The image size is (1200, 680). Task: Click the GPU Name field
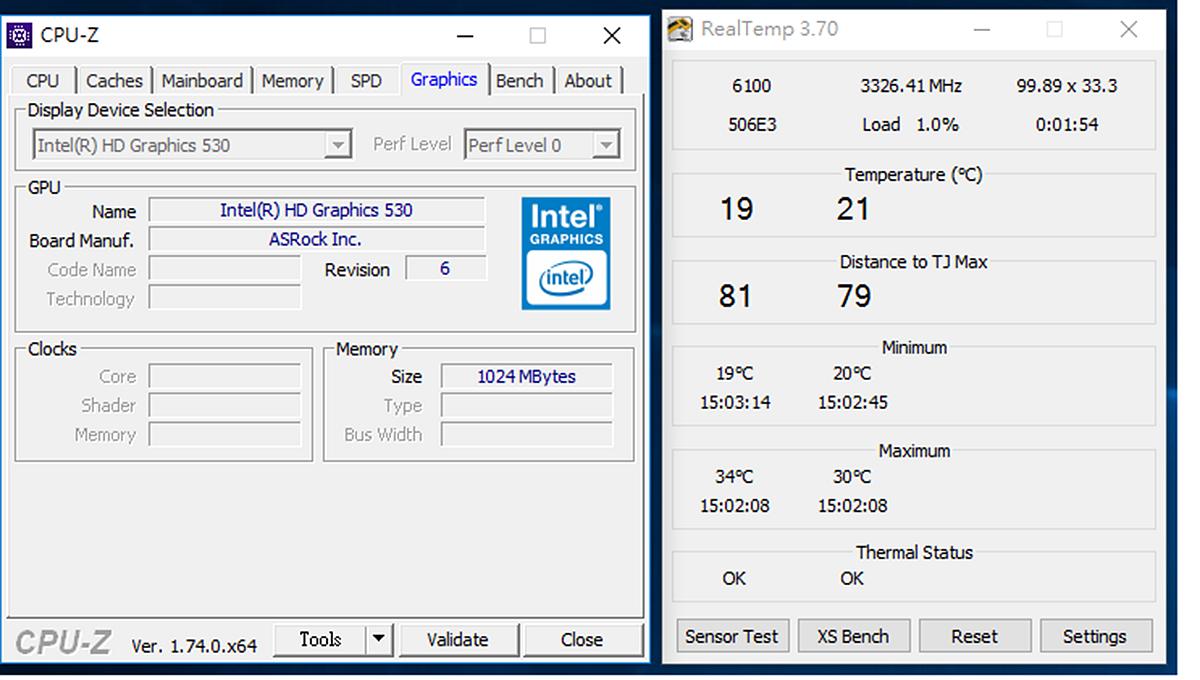pos(317,211)
